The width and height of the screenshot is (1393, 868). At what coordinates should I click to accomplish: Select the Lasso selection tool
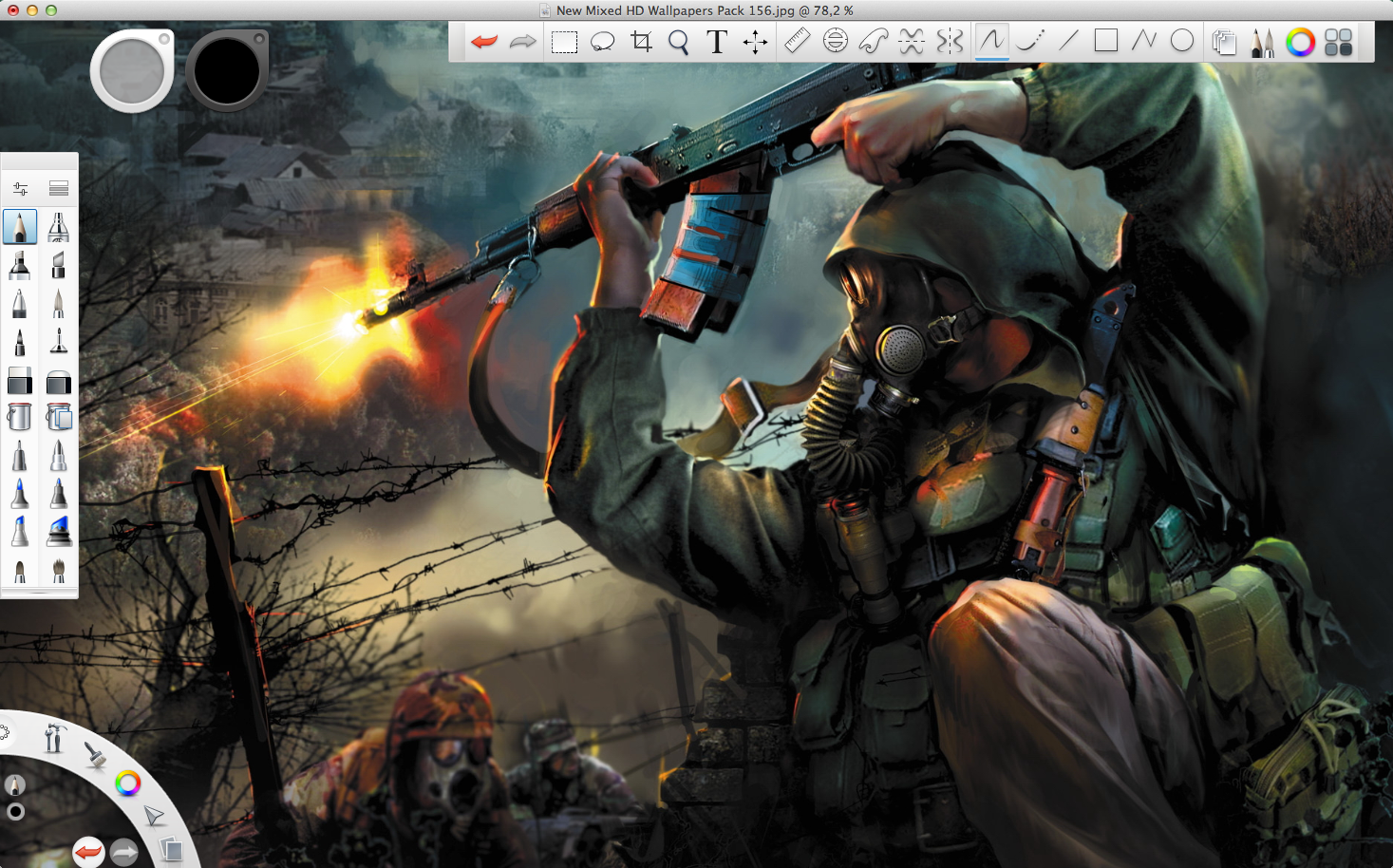pos(603,42)
